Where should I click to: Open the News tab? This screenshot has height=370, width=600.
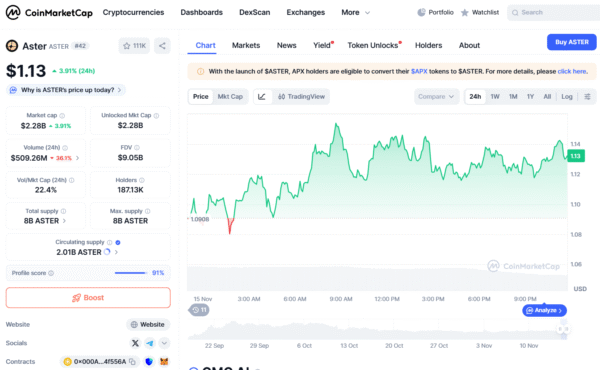tap(286, 46)
